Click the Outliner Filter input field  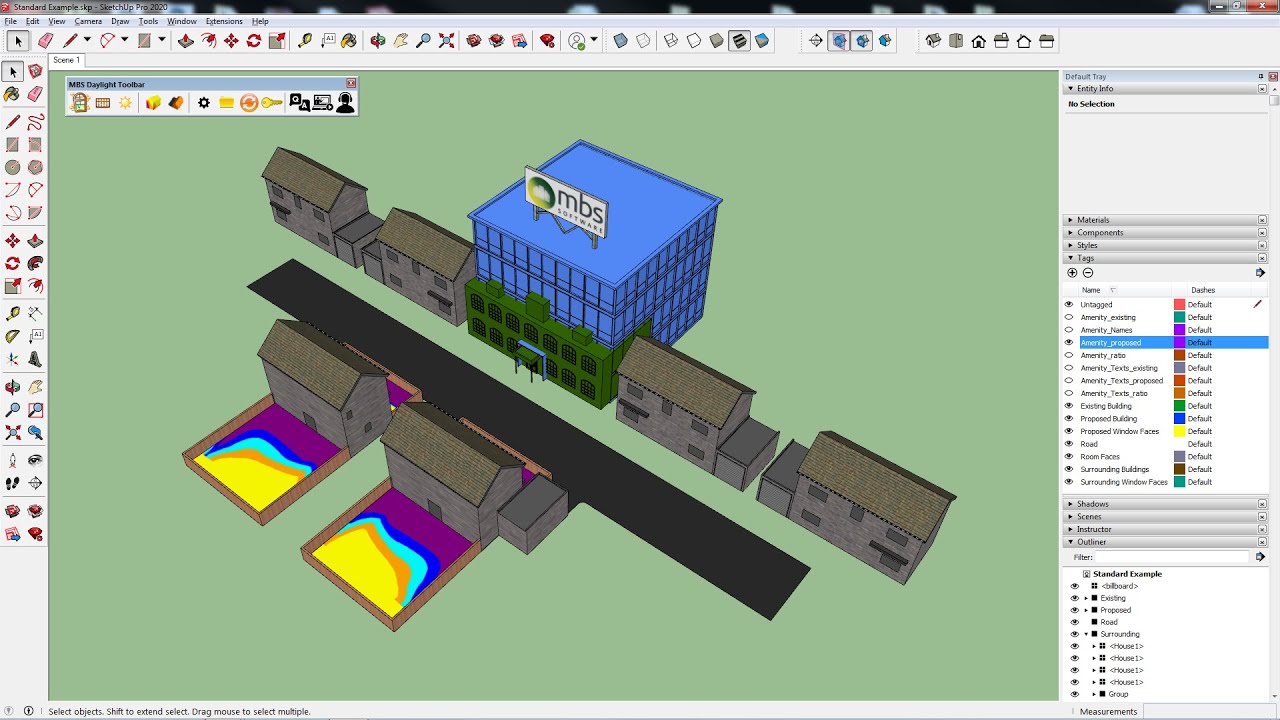tap(1172, 557)
